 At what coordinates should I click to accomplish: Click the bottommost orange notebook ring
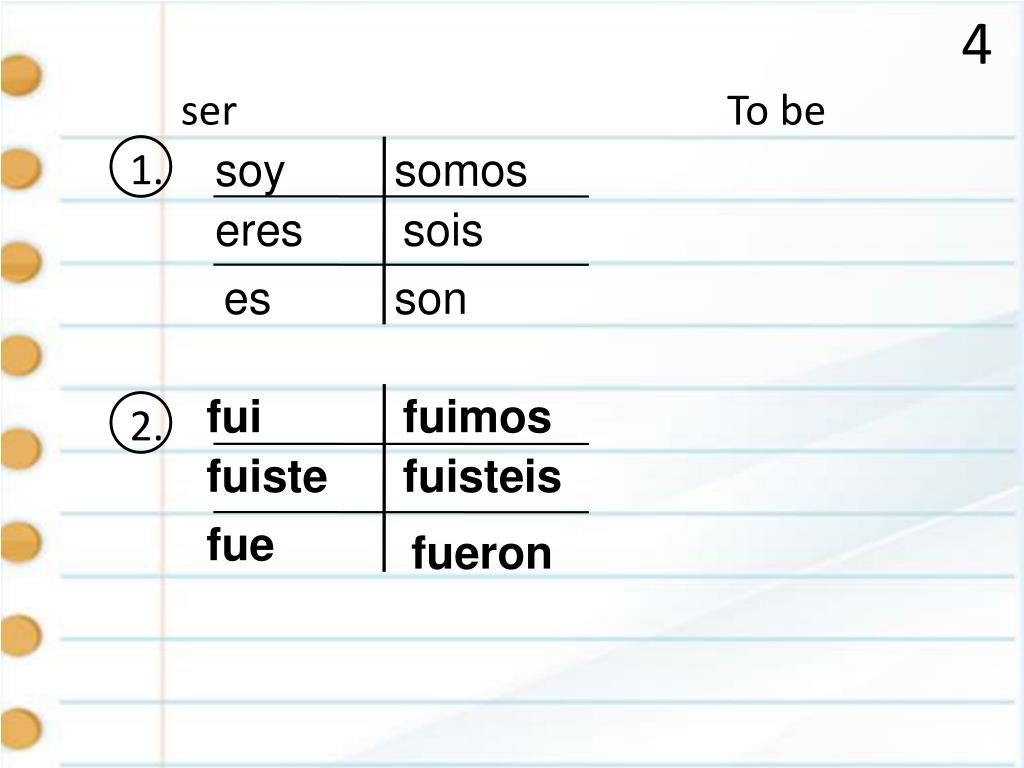pos(21,728)
